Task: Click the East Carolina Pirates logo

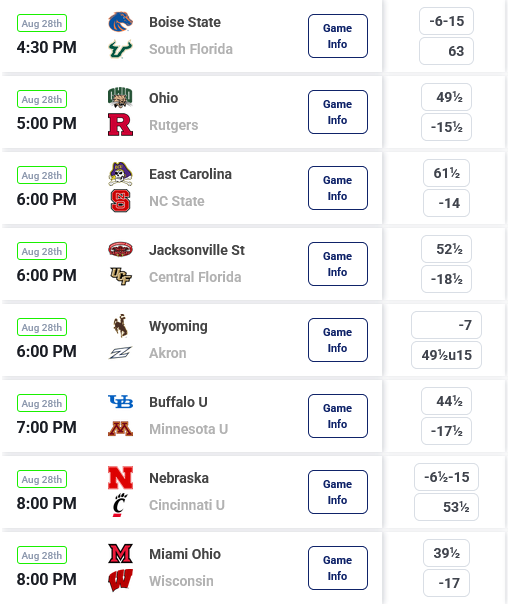Action: pyautogui.click(x=121, y=174)
